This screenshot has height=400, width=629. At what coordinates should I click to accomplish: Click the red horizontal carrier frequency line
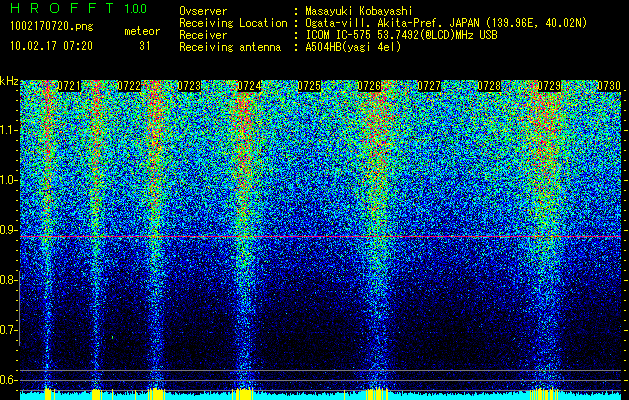coord(321,237)
